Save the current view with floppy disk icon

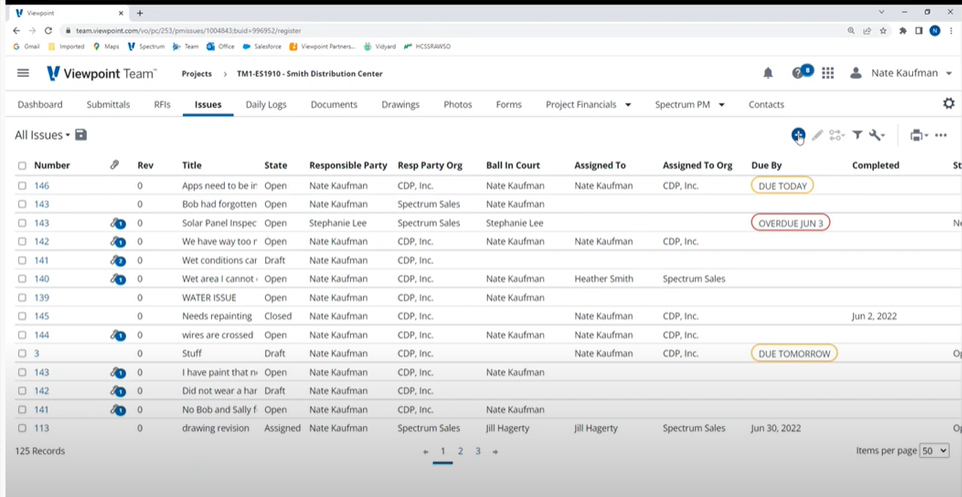[x=81, y=135]
